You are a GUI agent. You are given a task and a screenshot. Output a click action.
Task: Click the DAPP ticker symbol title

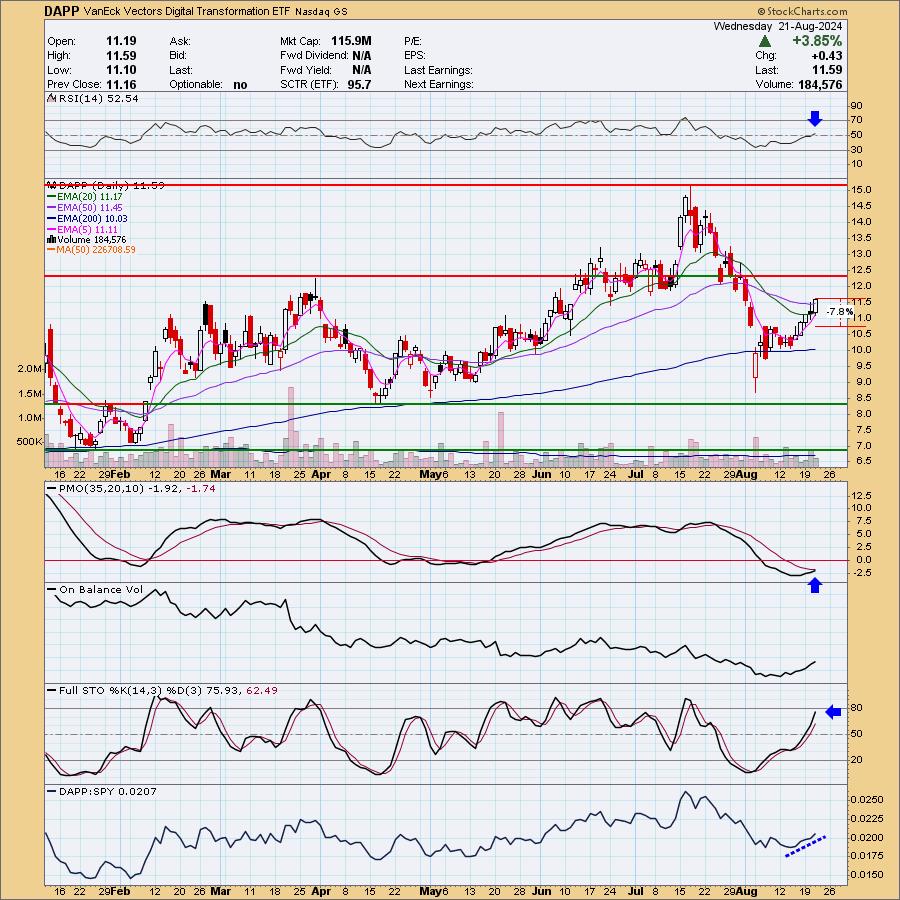pyautogui.click(x=63, y=11)
